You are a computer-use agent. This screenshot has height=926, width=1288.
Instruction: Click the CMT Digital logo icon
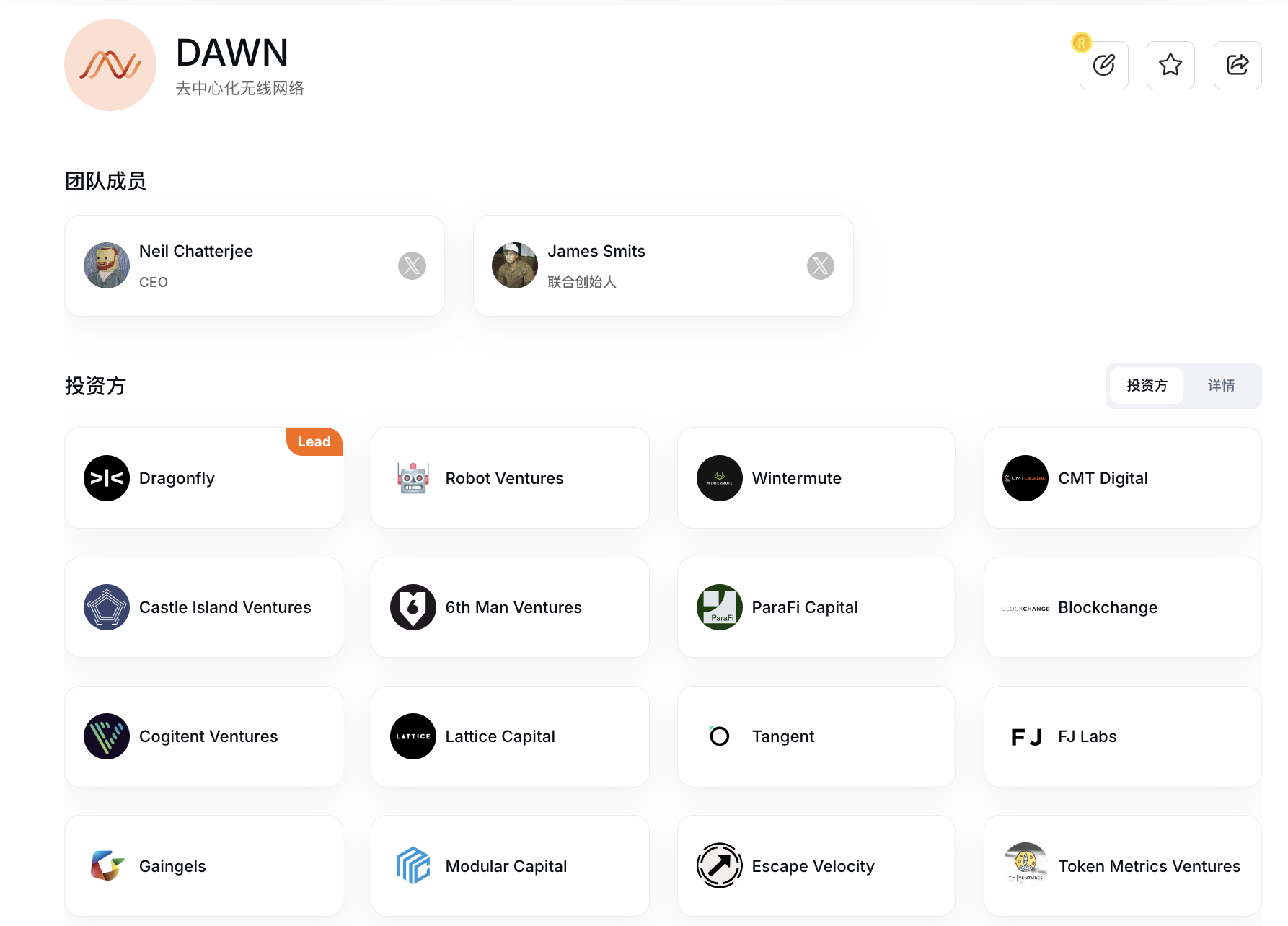pyautogui.click(x=1025, y=478)
